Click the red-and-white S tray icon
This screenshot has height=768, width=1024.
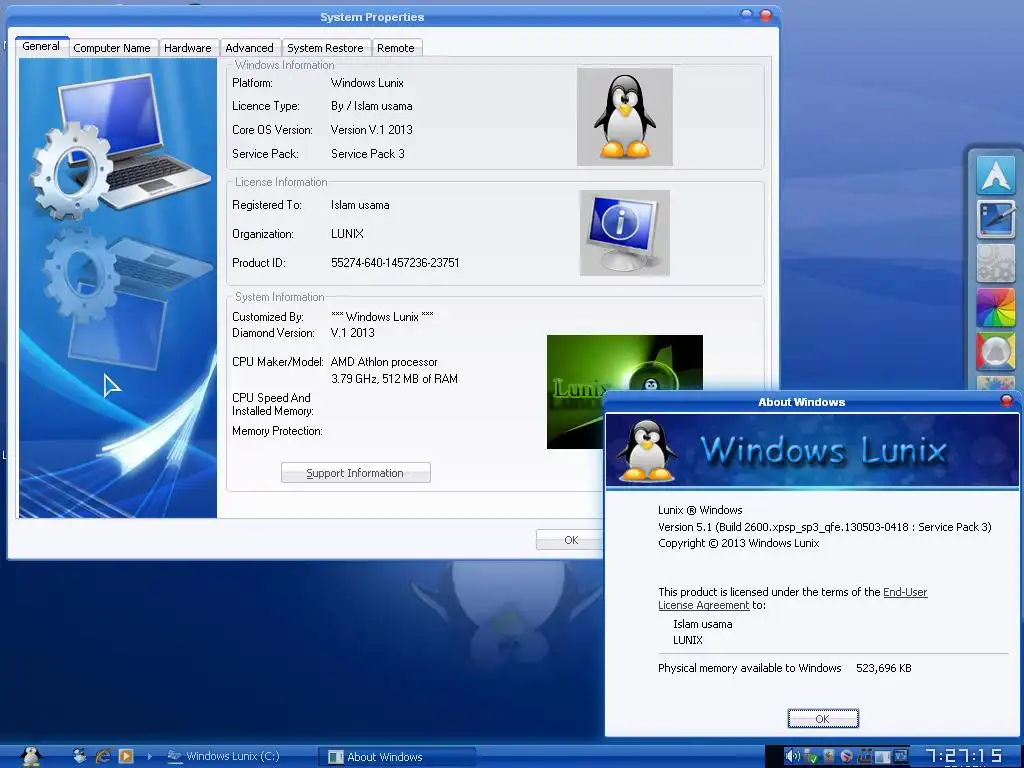tap(846, 757)
